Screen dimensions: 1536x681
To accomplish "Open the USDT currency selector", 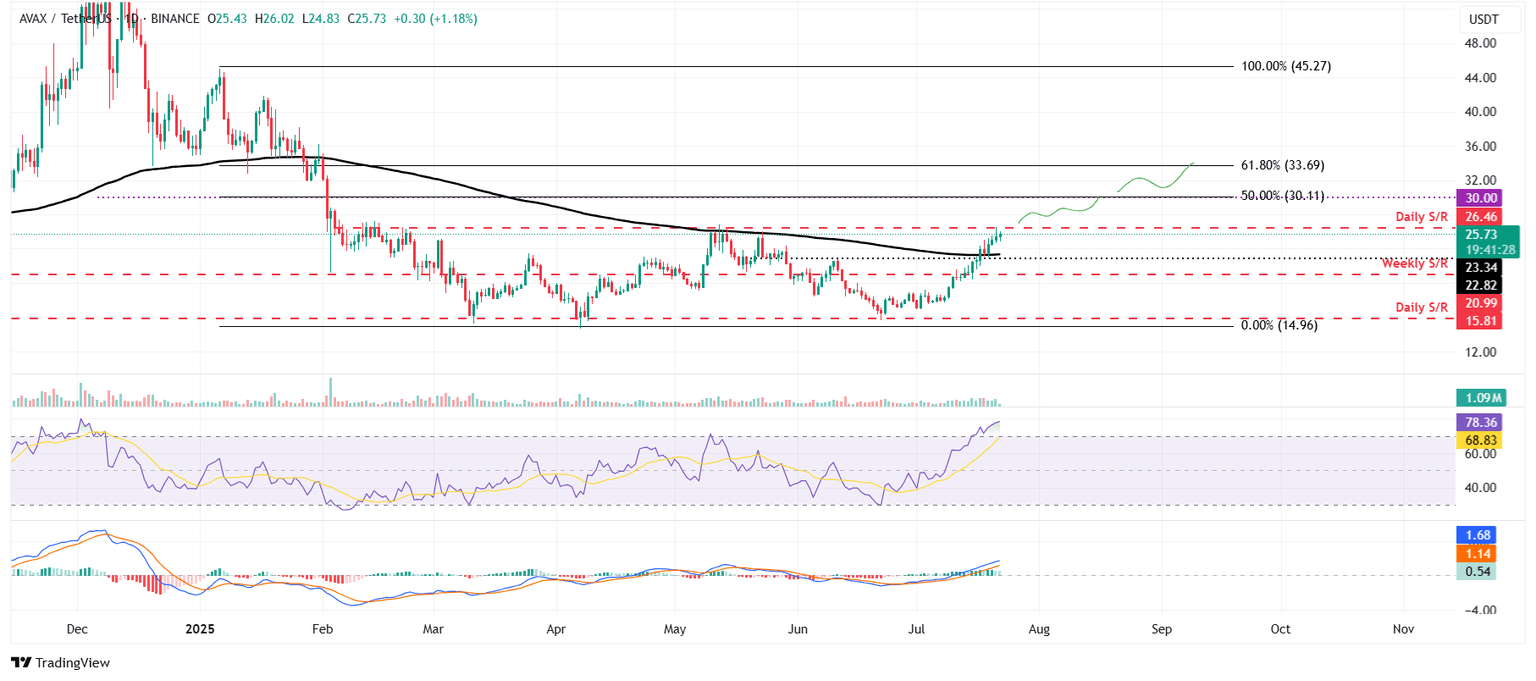I will point(1483,17).
